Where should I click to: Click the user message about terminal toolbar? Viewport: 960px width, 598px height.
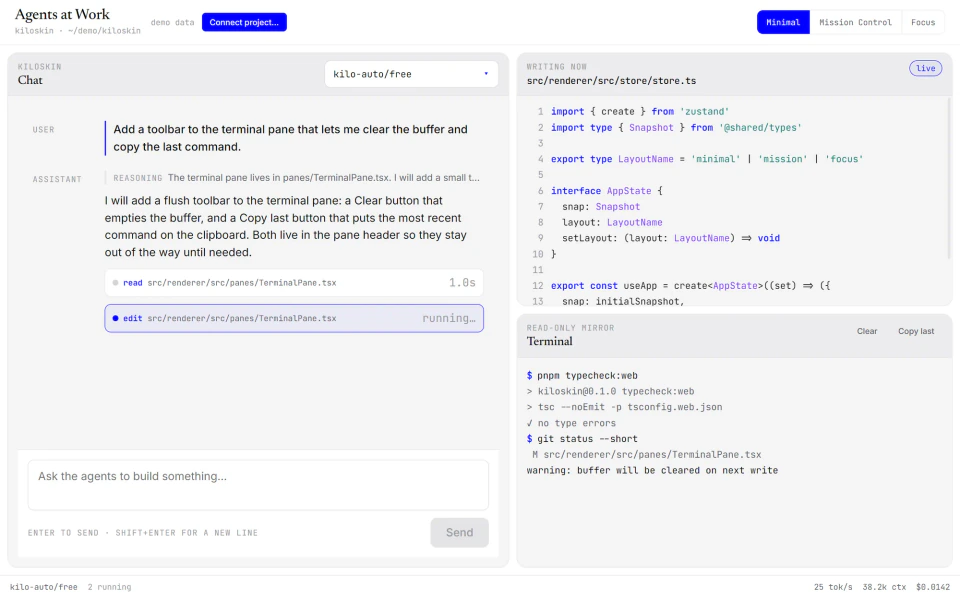click(x=290, y=138)
